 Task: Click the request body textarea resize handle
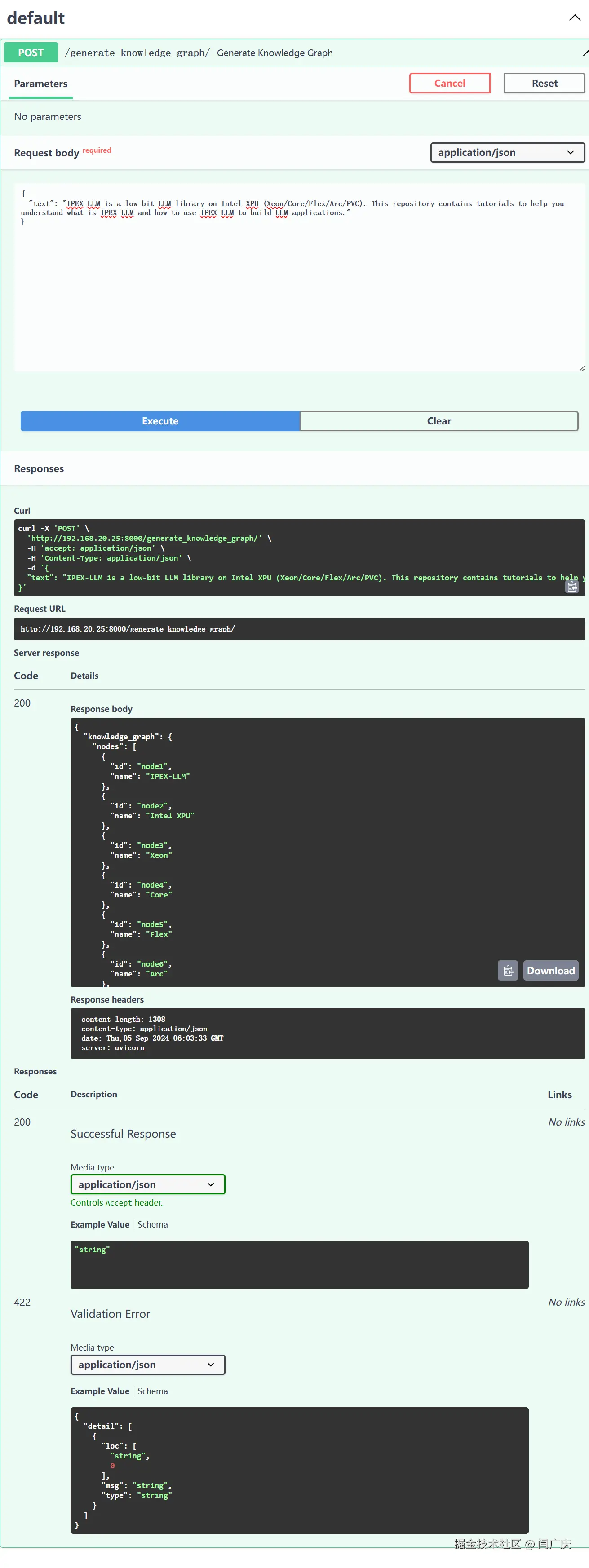tap(582, 368)
